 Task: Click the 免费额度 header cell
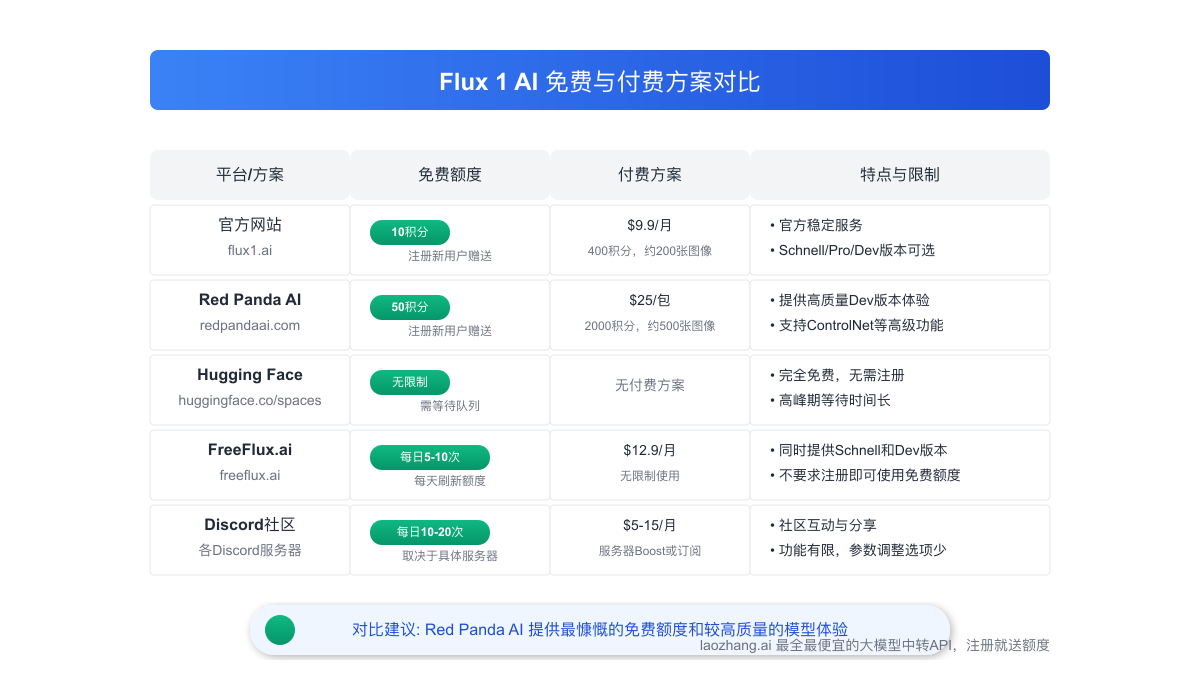point(448,174)
